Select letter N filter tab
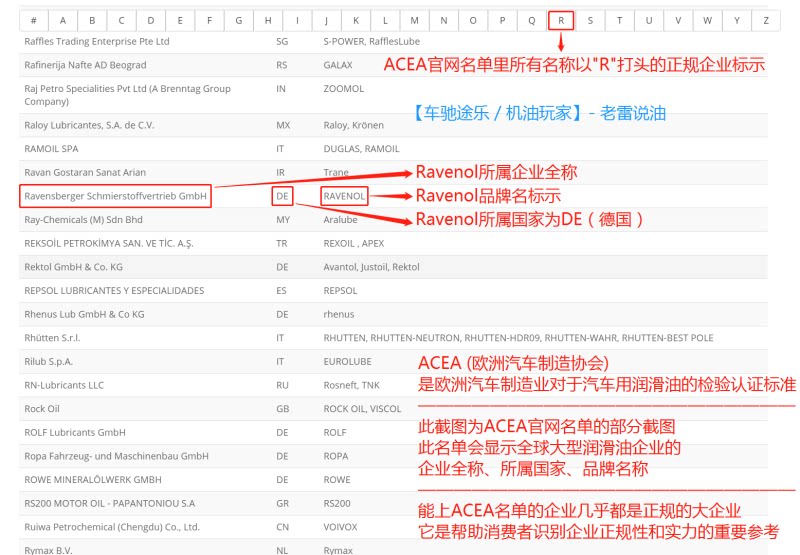Image resolution: width=800 pixels, height=555 pixels. 444,20
